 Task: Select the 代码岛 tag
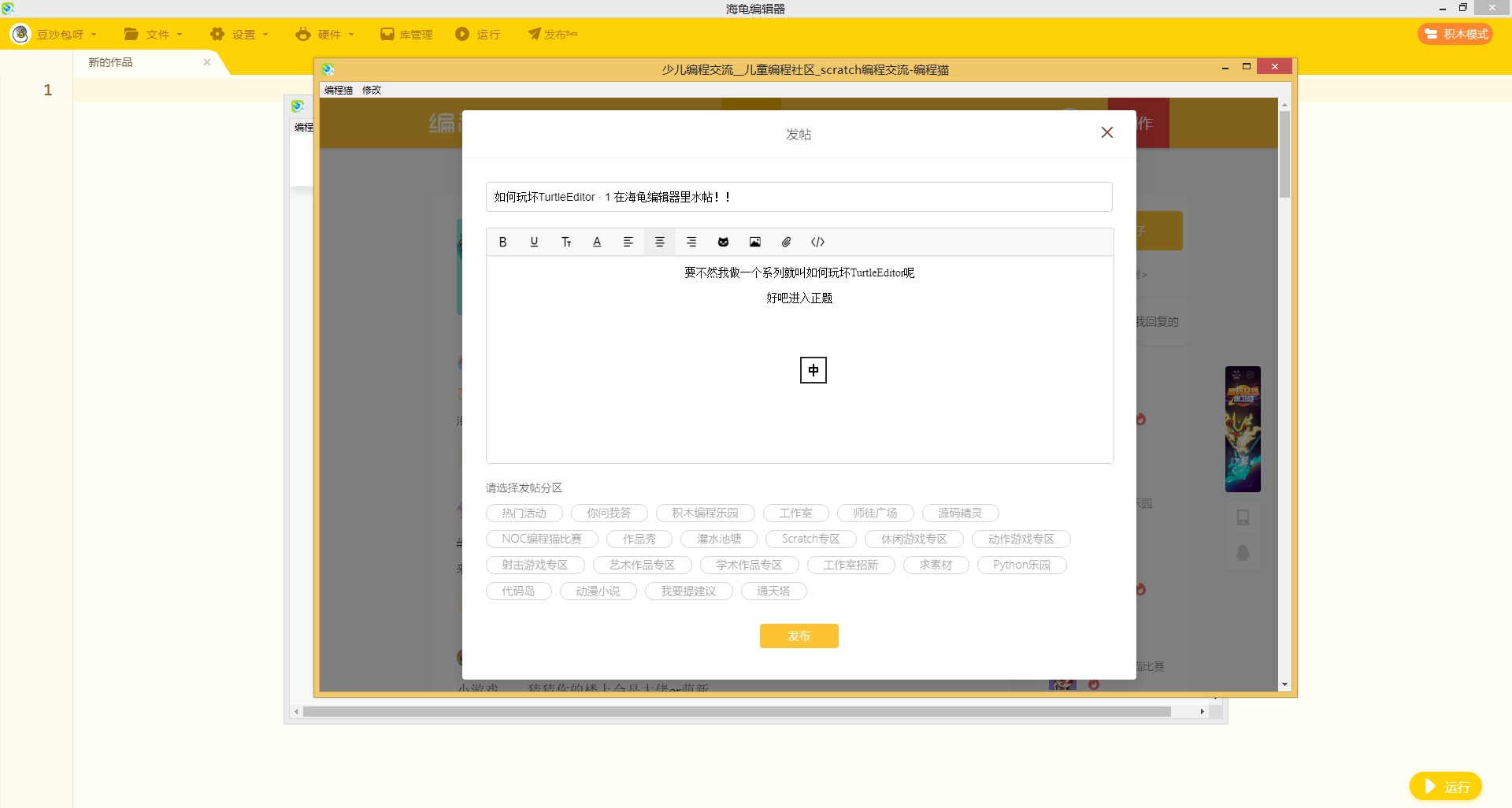point(519,591)
